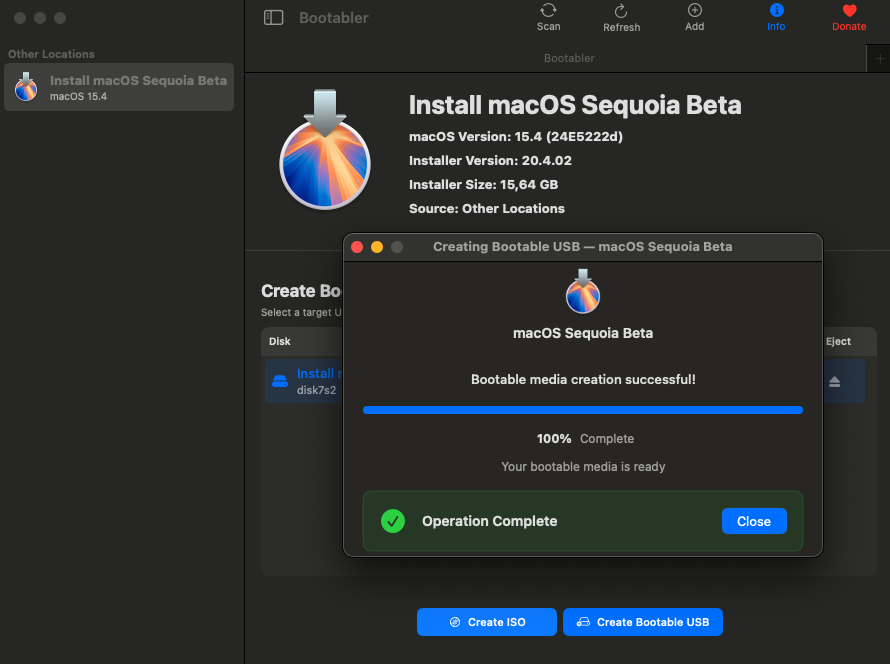The image size is (890, 664).
Task: Click the Create ISO button
Action: point(486,622)
